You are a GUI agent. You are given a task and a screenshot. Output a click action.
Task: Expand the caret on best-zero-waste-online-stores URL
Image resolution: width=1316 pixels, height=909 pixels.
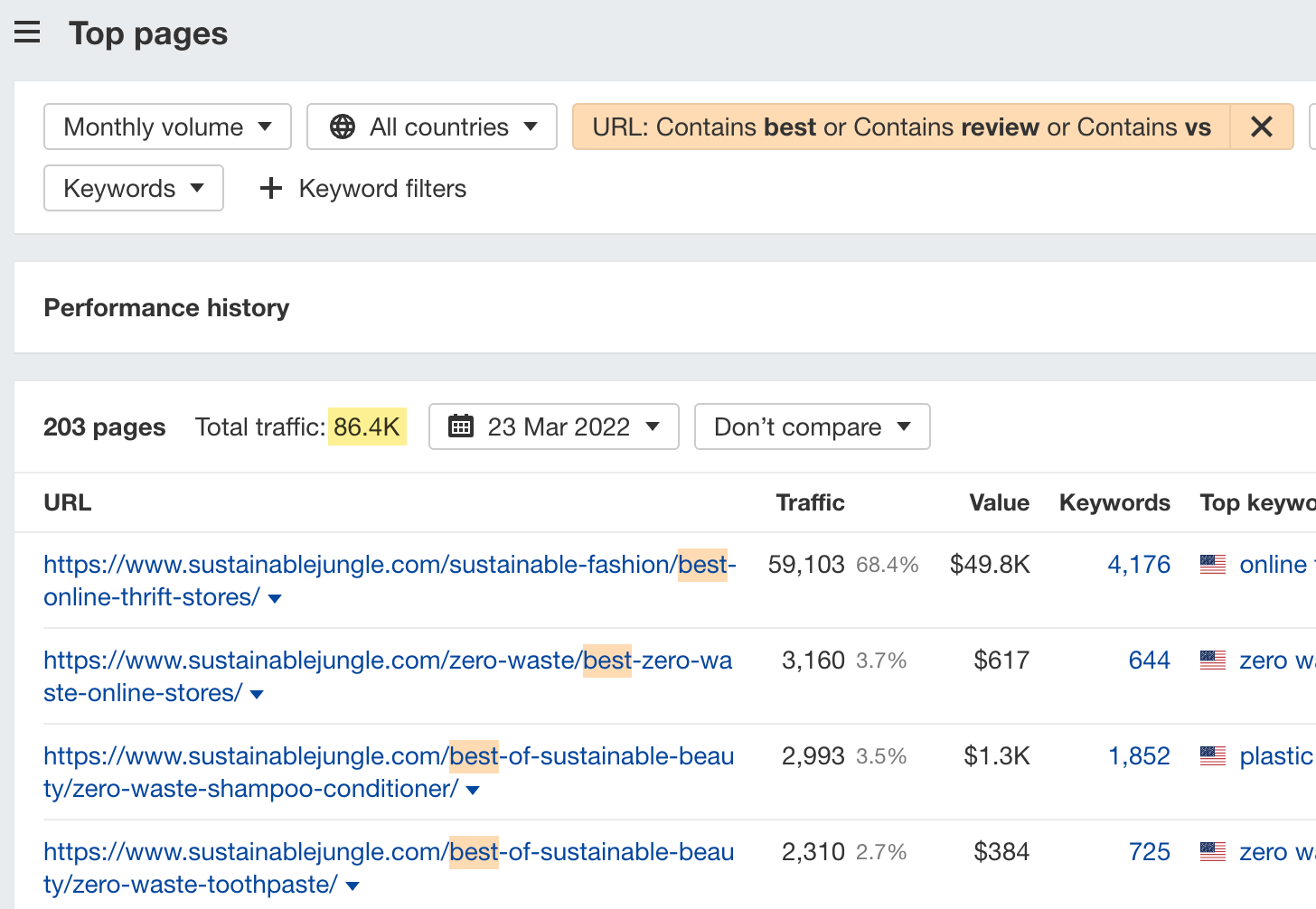tap(256, 693)
